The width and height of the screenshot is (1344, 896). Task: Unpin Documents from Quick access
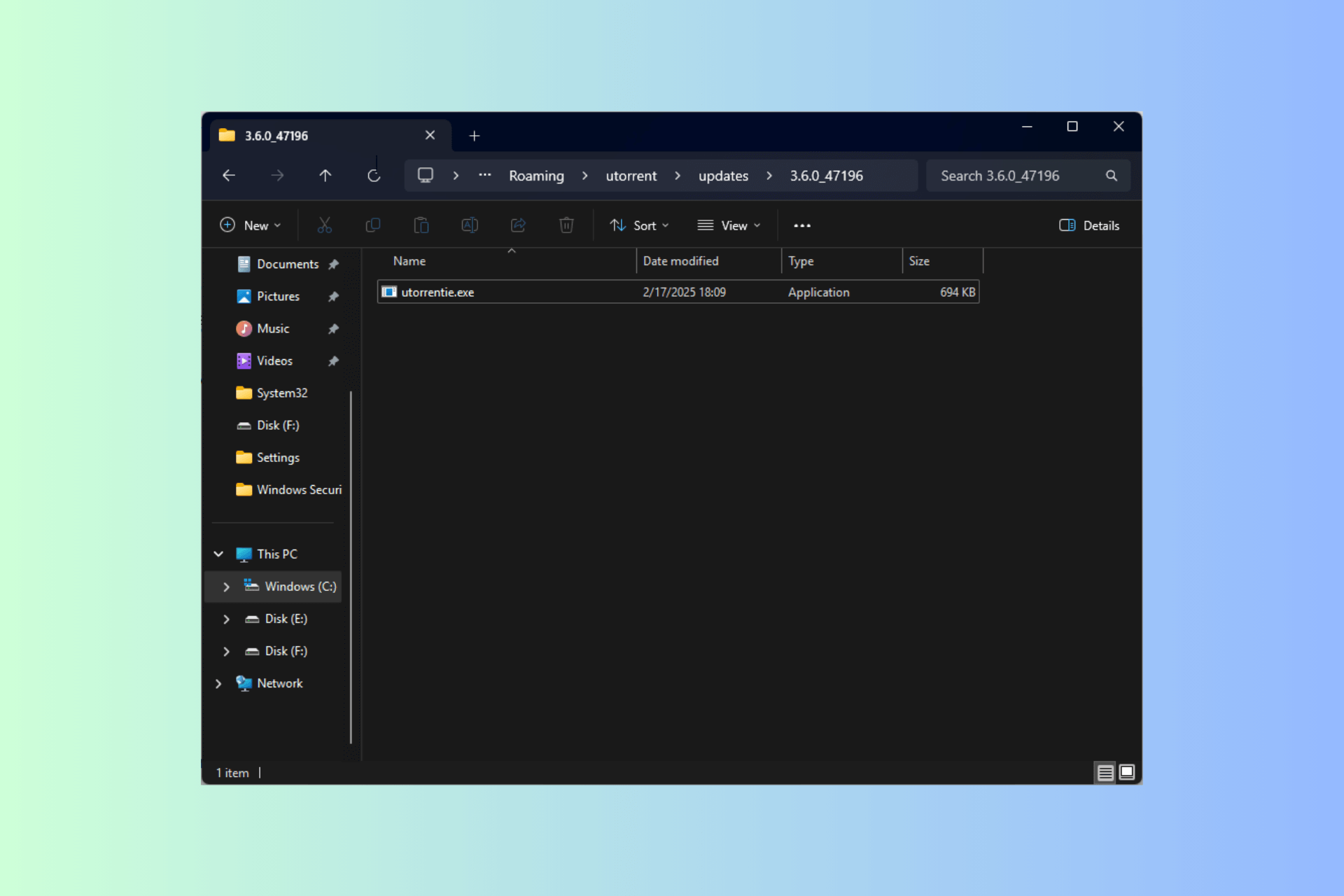click(x=333, y=265)
